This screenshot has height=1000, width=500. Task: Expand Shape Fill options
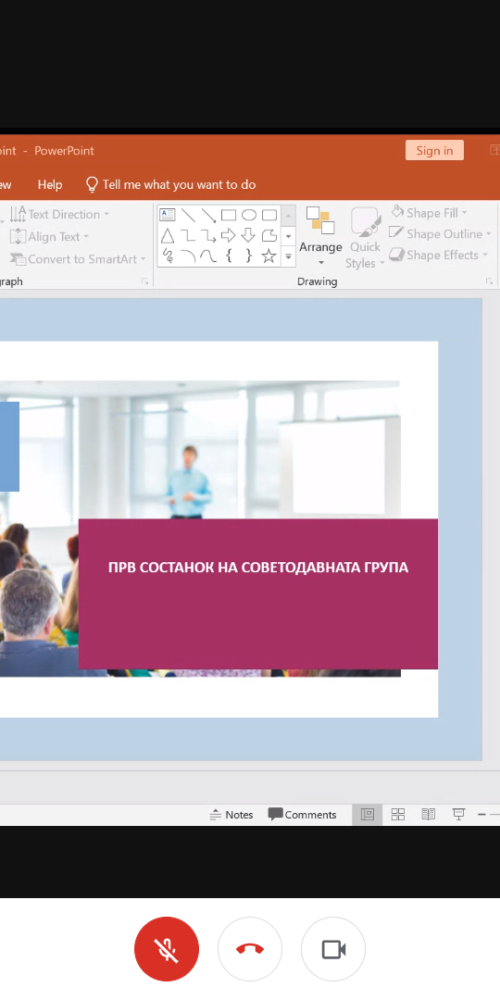point(429,212)
